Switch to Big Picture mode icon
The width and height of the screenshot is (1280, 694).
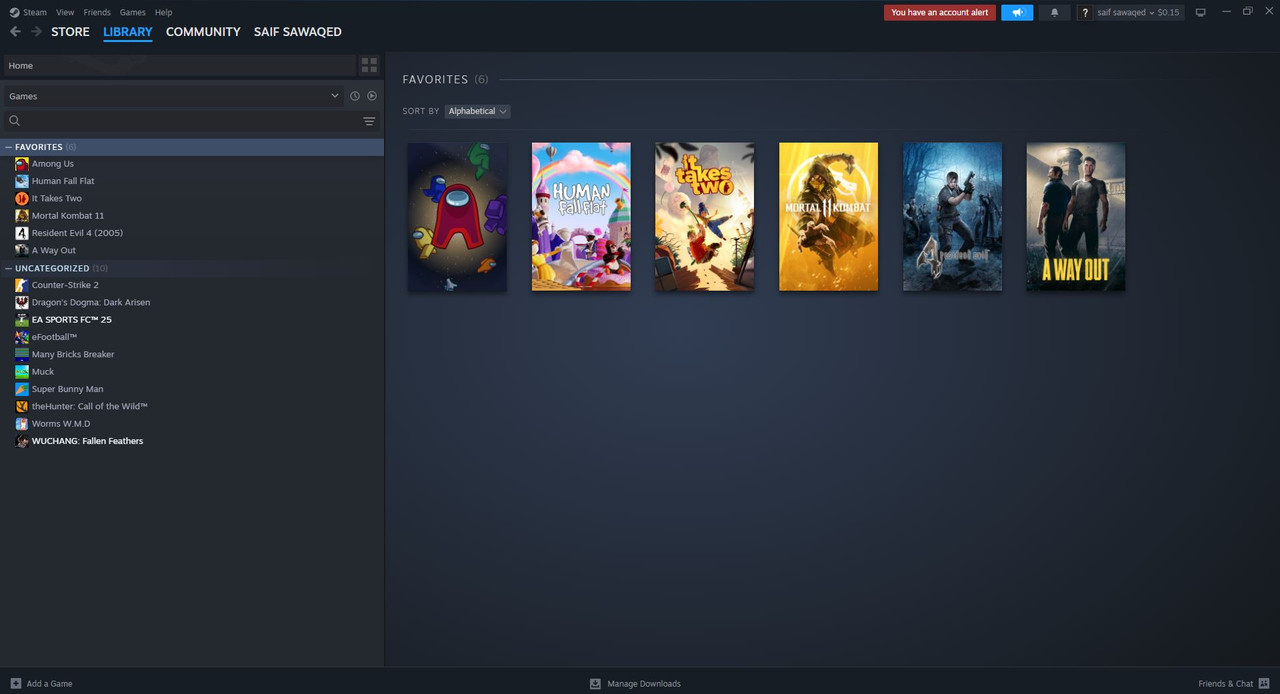[1200, 12]
